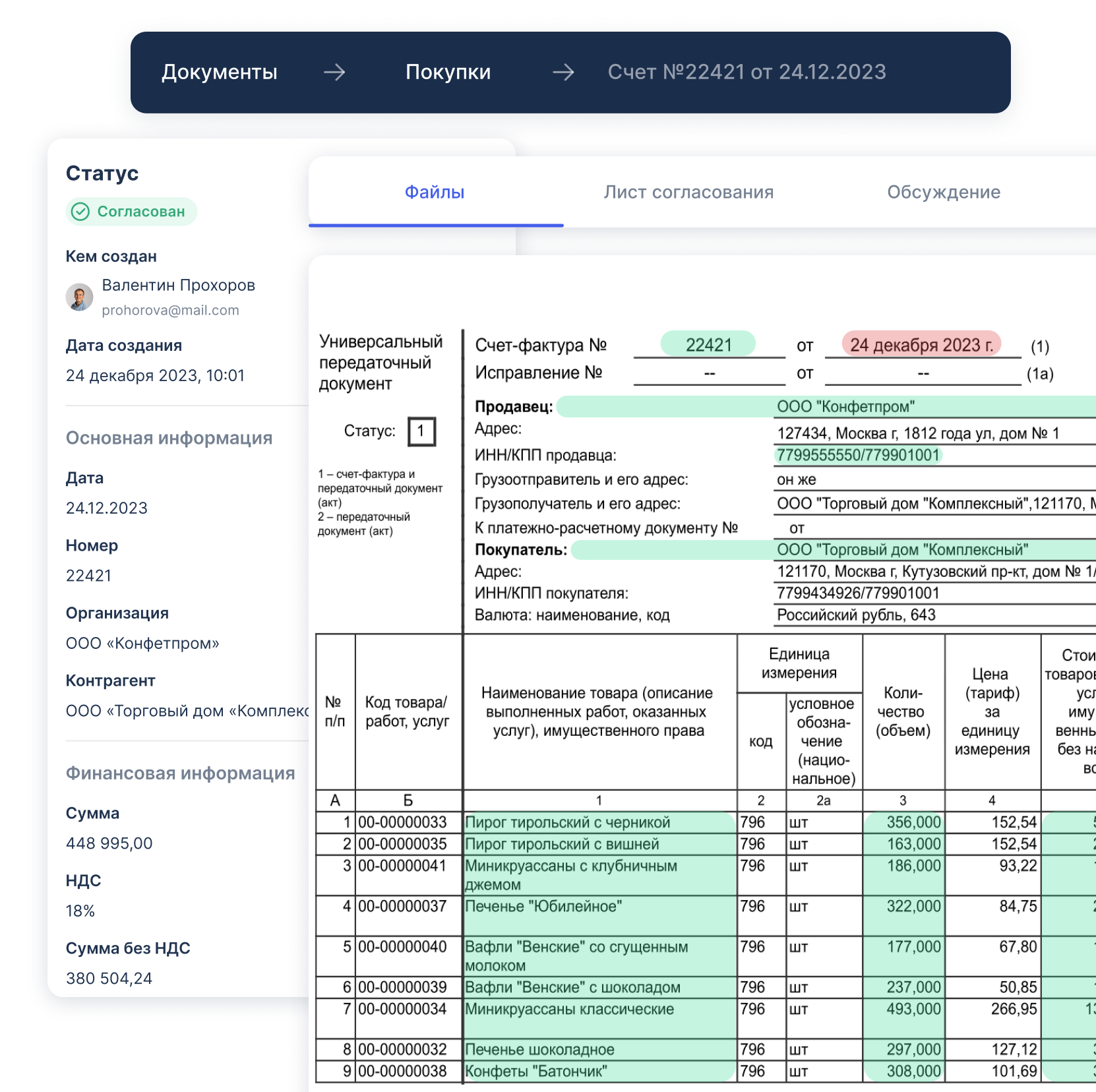The height and width of the screenshot is (1092, 1096).
Task: Switch to the Обсуждение tab
Action: coord(943,193)
